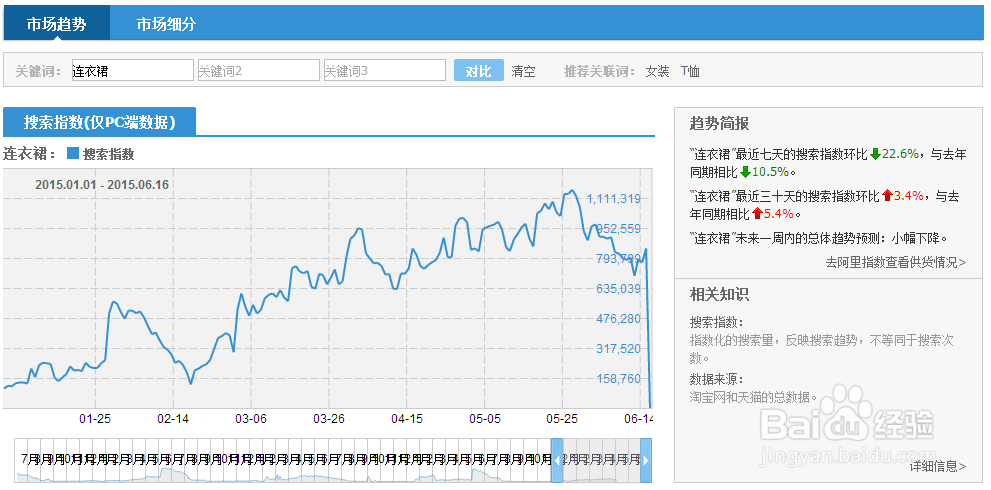Click the 952,559 axis value
Viewport: 991px width, 490px height.
[x=618, y=228]
